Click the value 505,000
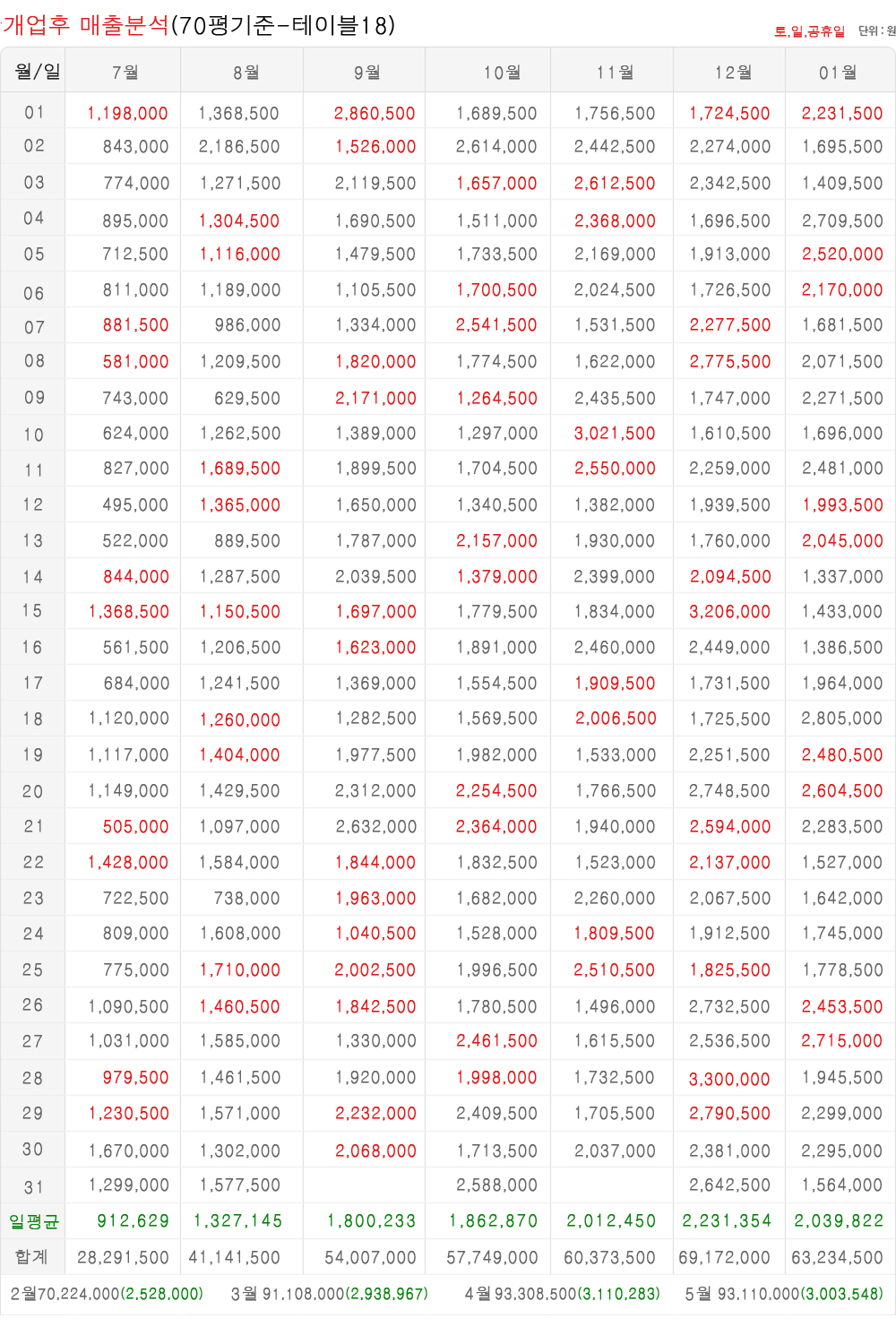 pyautogui.click(x=136, y=827)
